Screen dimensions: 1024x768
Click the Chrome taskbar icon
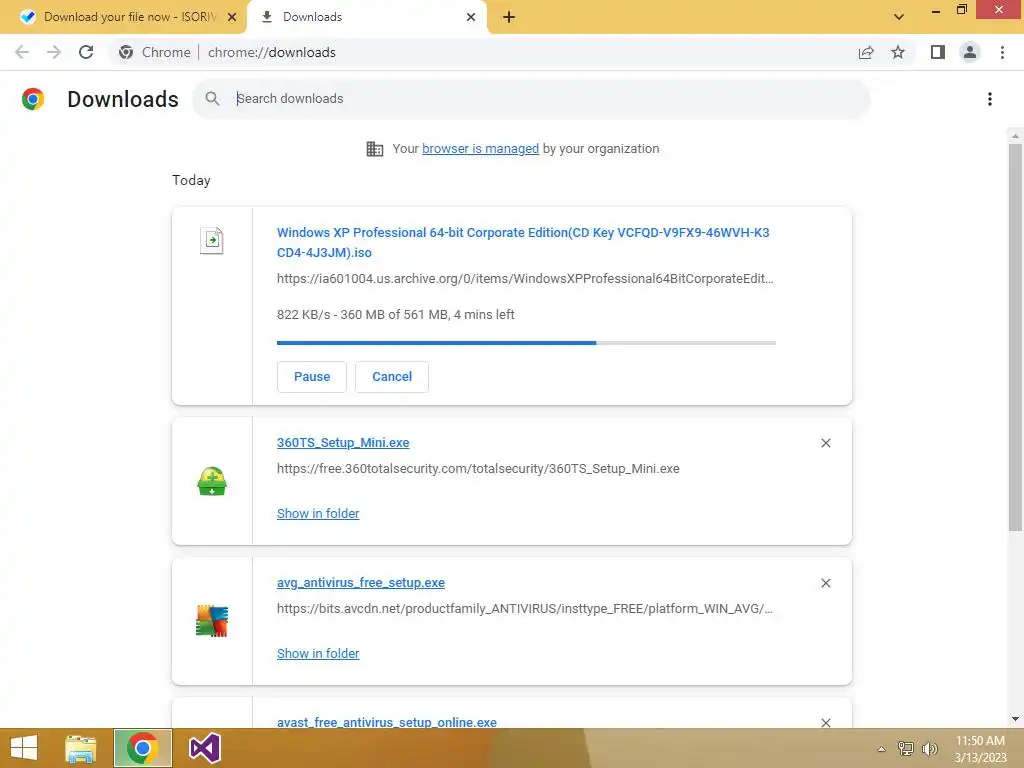143,748
